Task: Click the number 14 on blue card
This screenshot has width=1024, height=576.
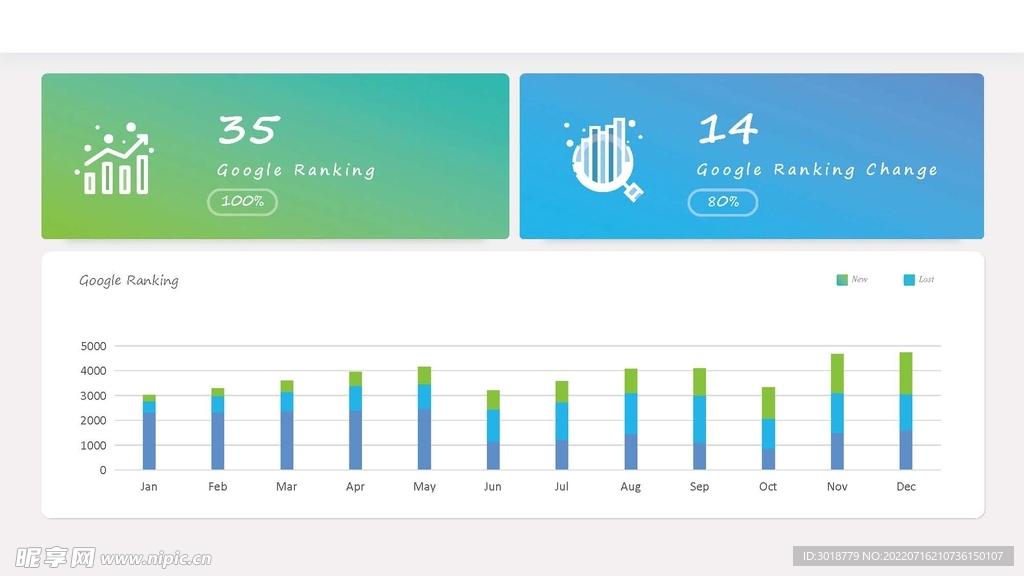Action: pyautogui.click(x=727, y=130)
